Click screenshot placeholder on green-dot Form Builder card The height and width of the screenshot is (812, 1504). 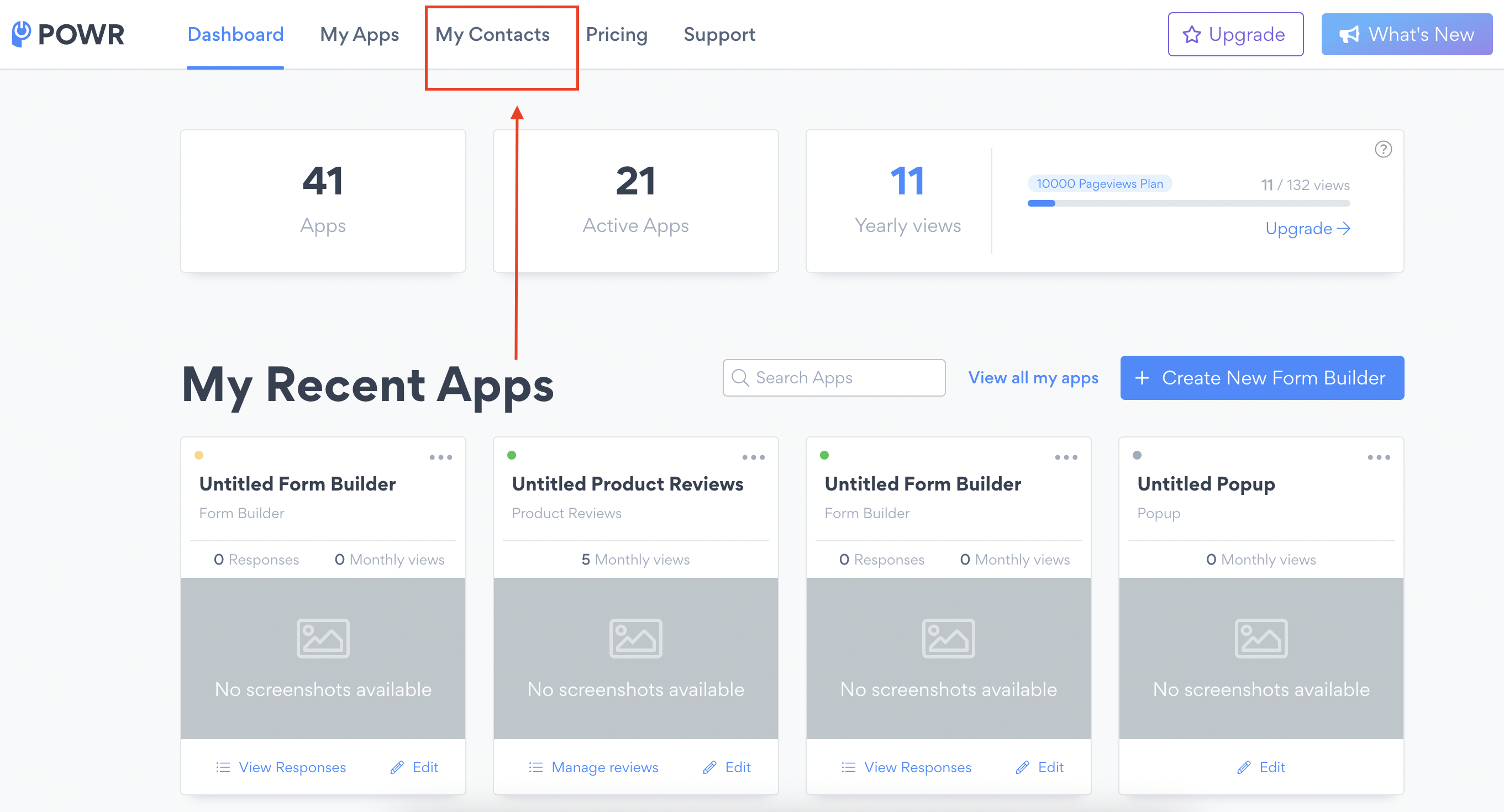point(948,658)
